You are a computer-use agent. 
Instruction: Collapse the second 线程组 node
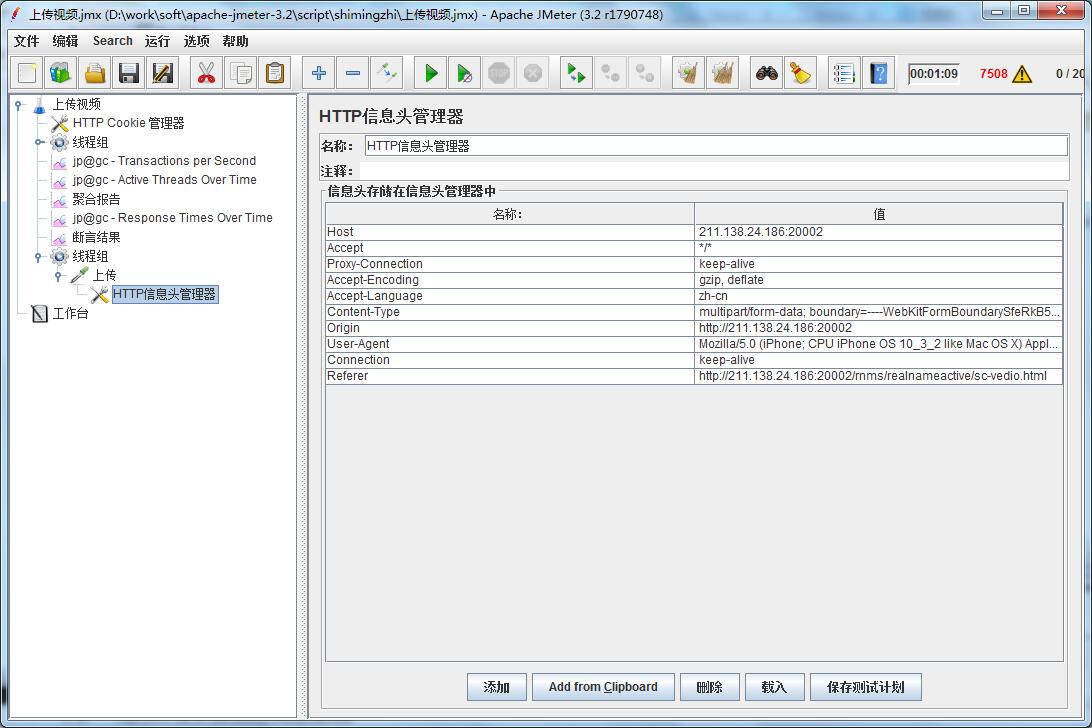coord(39,257)
